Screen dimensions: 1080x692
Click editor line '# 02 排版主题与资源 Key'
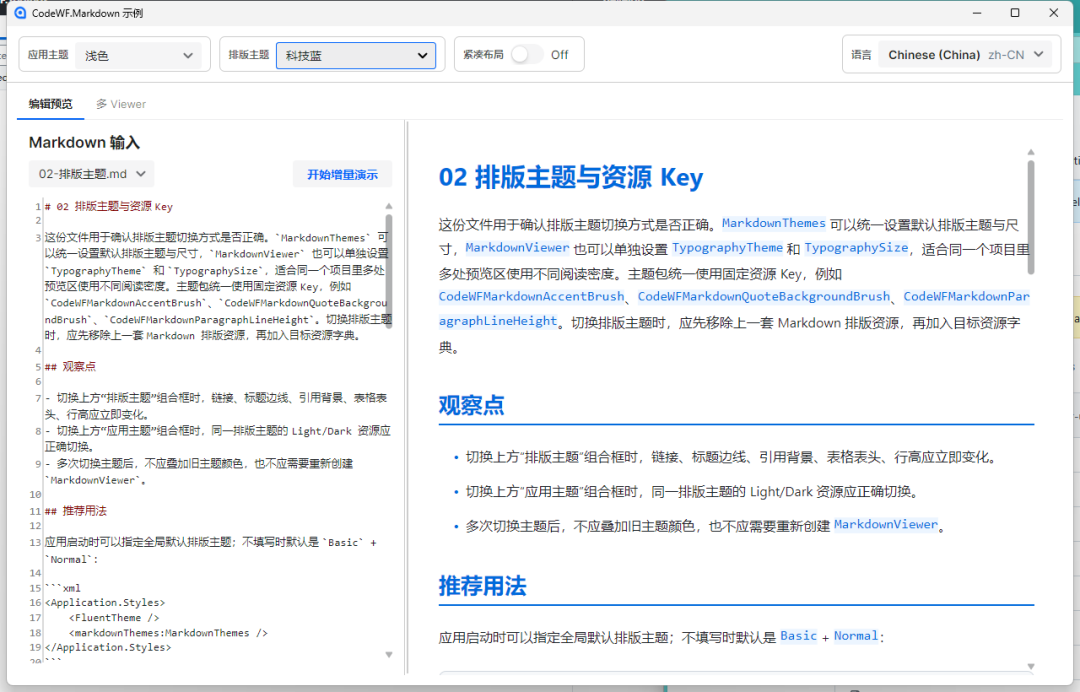click(109, 207)
